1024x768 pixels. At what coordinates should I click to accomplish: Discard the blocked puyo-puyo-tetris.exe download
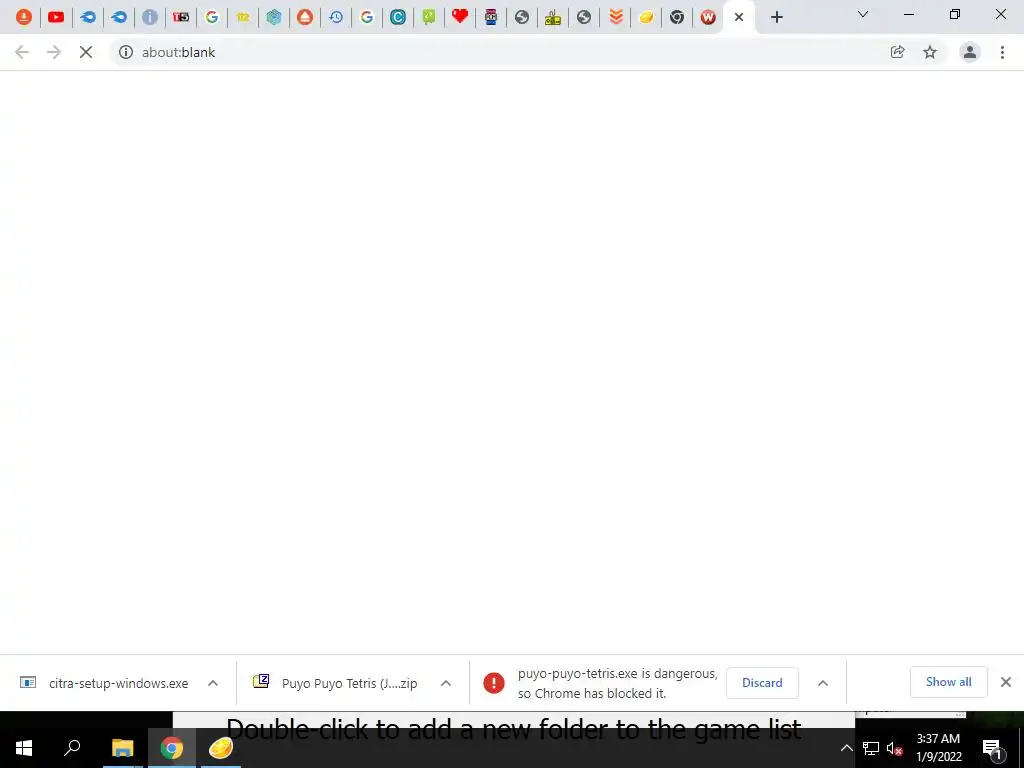coord(762,683)
